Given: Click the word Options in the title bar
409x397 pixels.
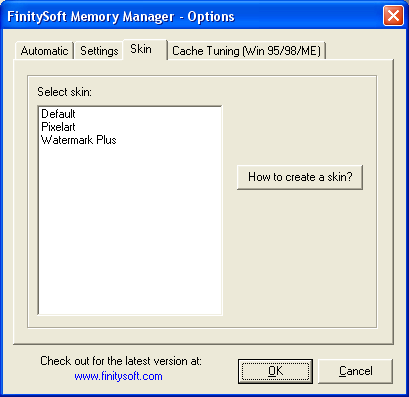Looking at the screenshot, I should click(x=211, y=16).
